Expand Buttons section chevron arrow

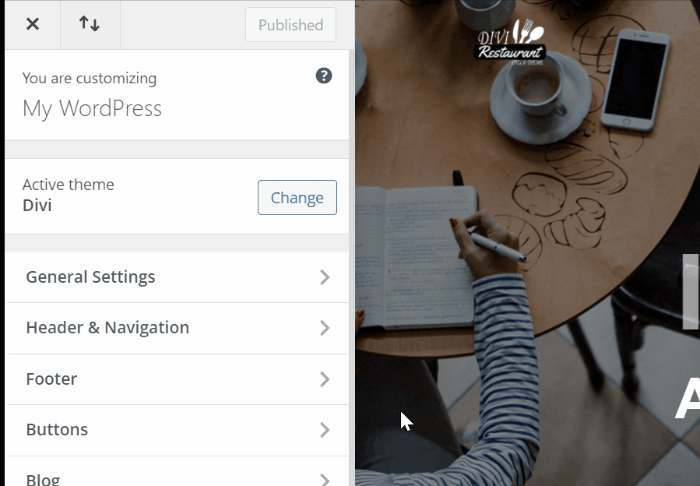[325, 430]
